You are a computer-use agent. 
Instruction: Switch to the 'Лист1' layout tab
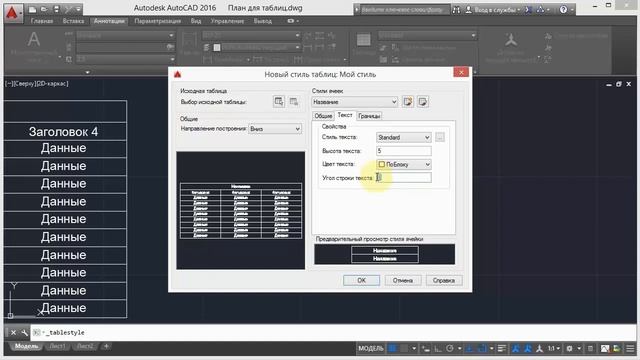click(x=57, y=347)
